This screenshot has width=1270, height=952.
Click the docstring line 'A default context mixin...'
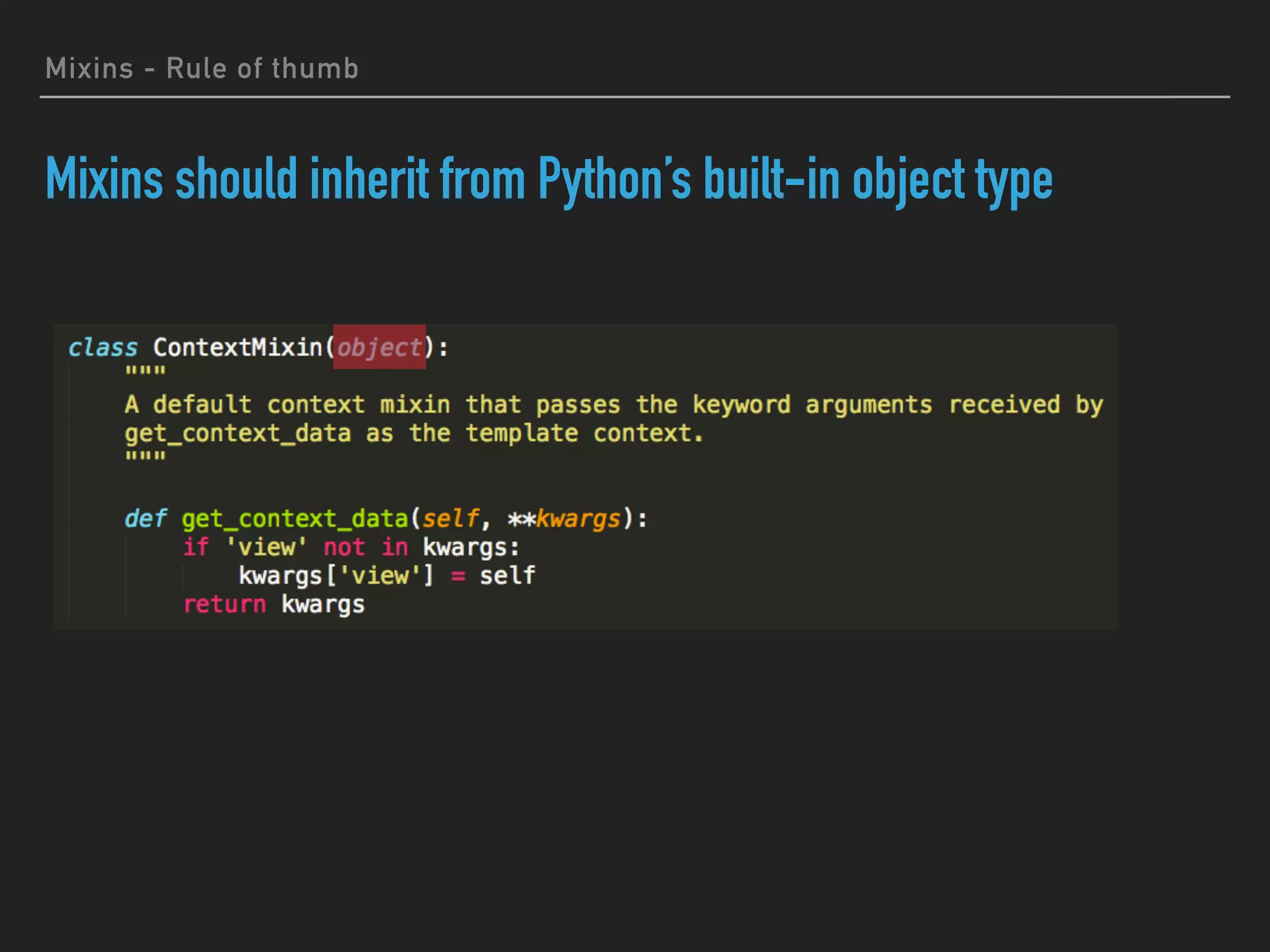pos(614,405)
